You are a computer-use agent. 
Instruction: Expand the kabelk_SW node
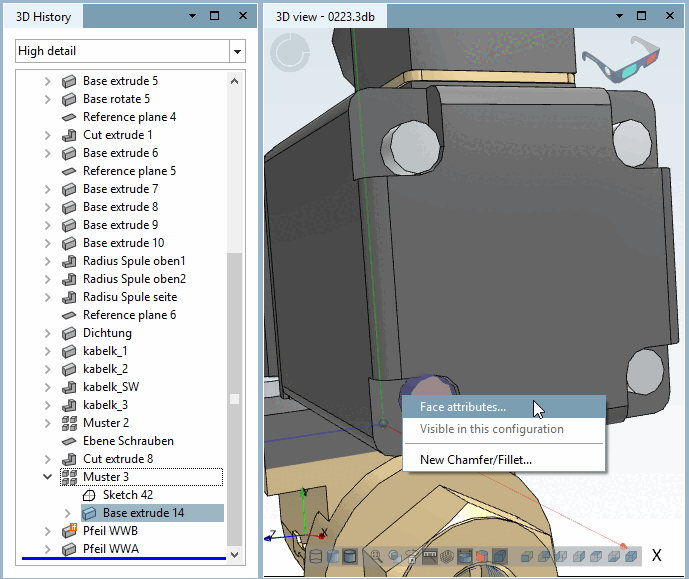point(47,387)
